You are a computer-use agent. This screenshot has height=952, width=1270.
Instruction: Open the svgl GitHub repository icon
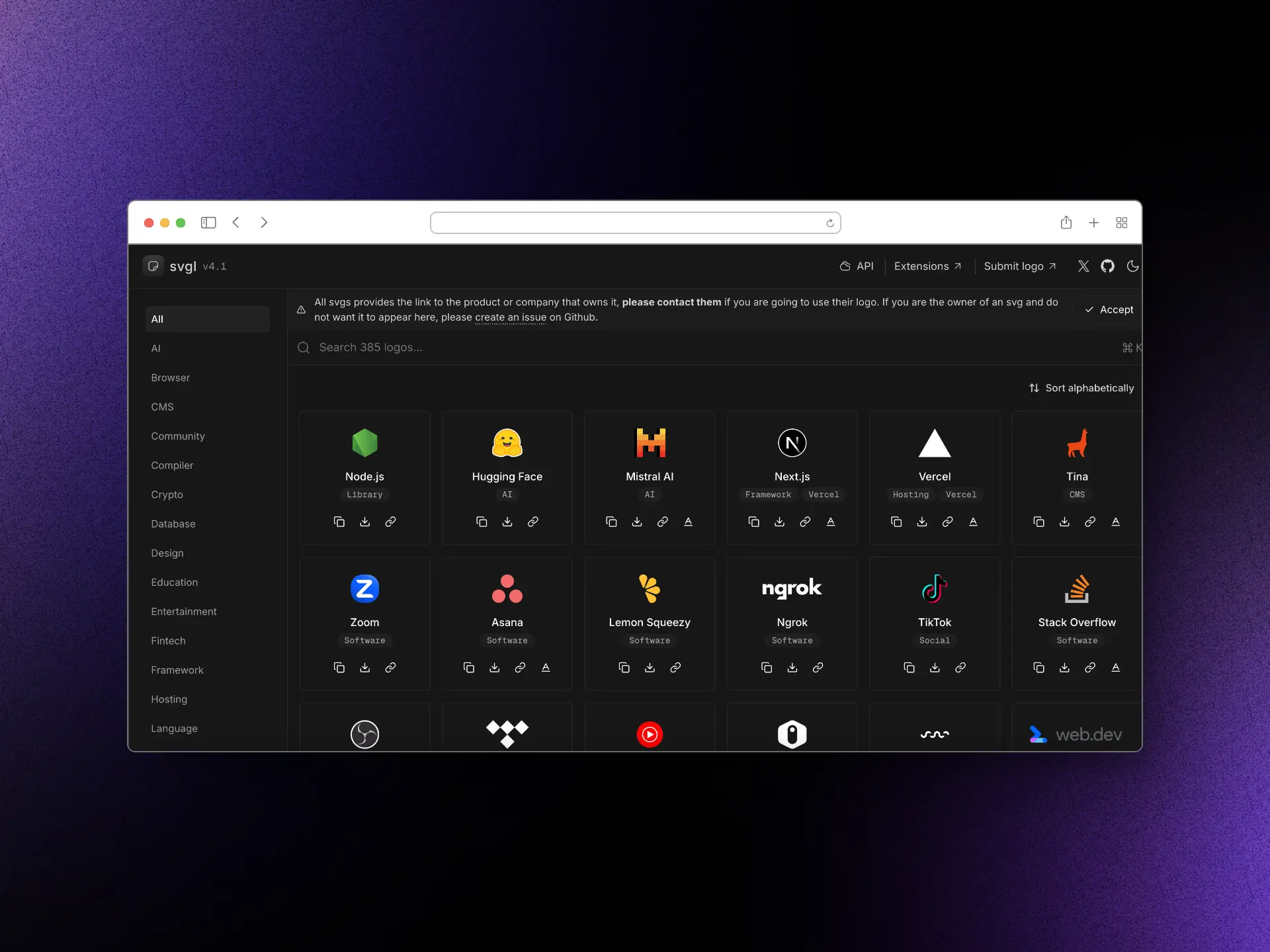tap(1107, 266)
